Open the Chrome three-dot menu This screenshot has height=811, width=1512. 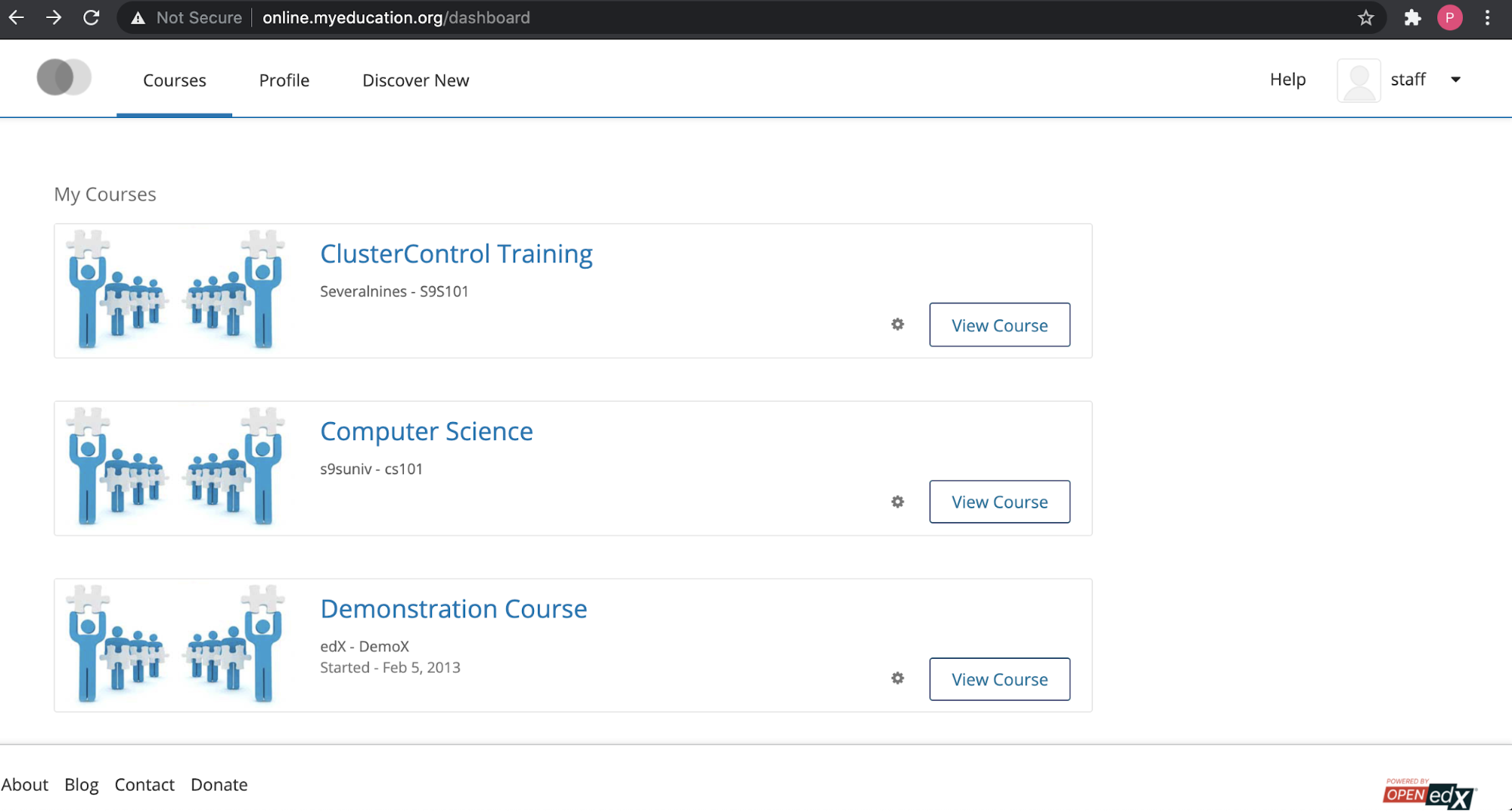(x=1487, y=17)
